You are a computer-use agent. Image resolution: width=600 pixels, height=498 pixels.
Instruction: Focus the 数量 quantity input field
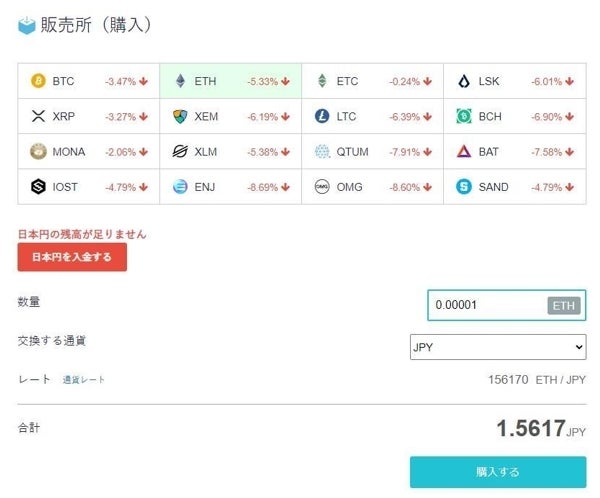(x=488, y=305)
